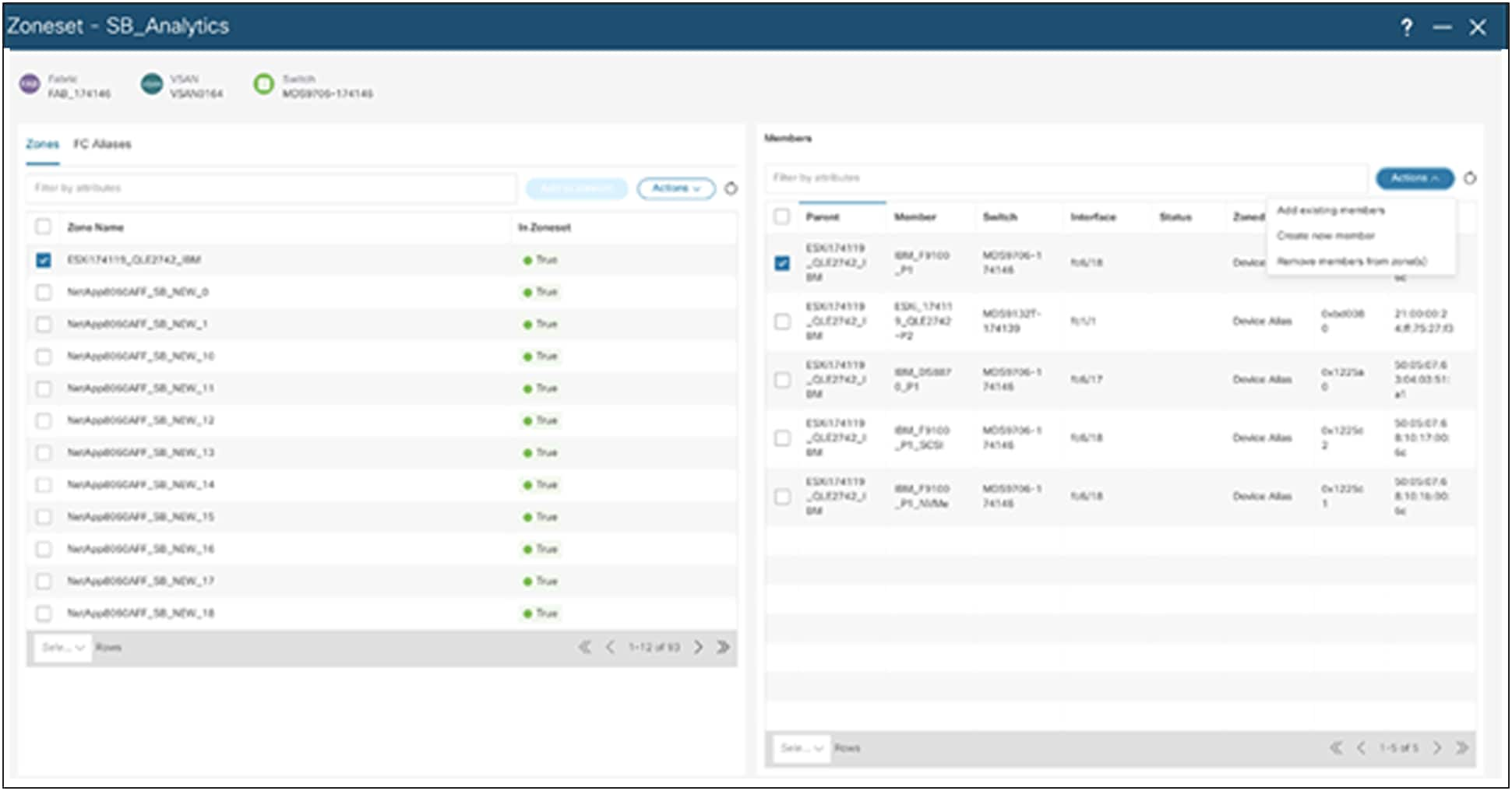
Task: Sort Members by Status column
Action: (1175, 217)
